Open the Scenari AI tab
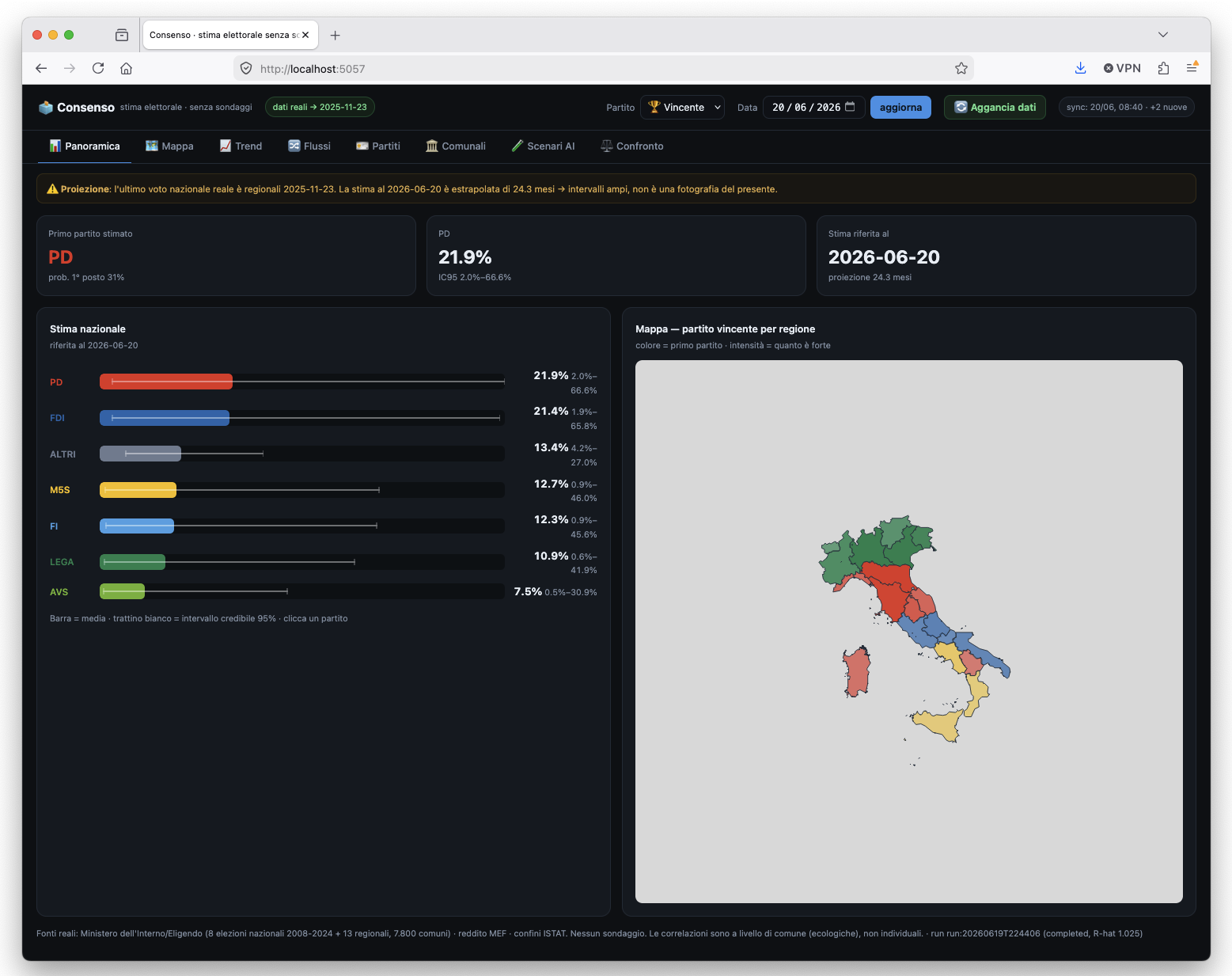 [544, 146]
